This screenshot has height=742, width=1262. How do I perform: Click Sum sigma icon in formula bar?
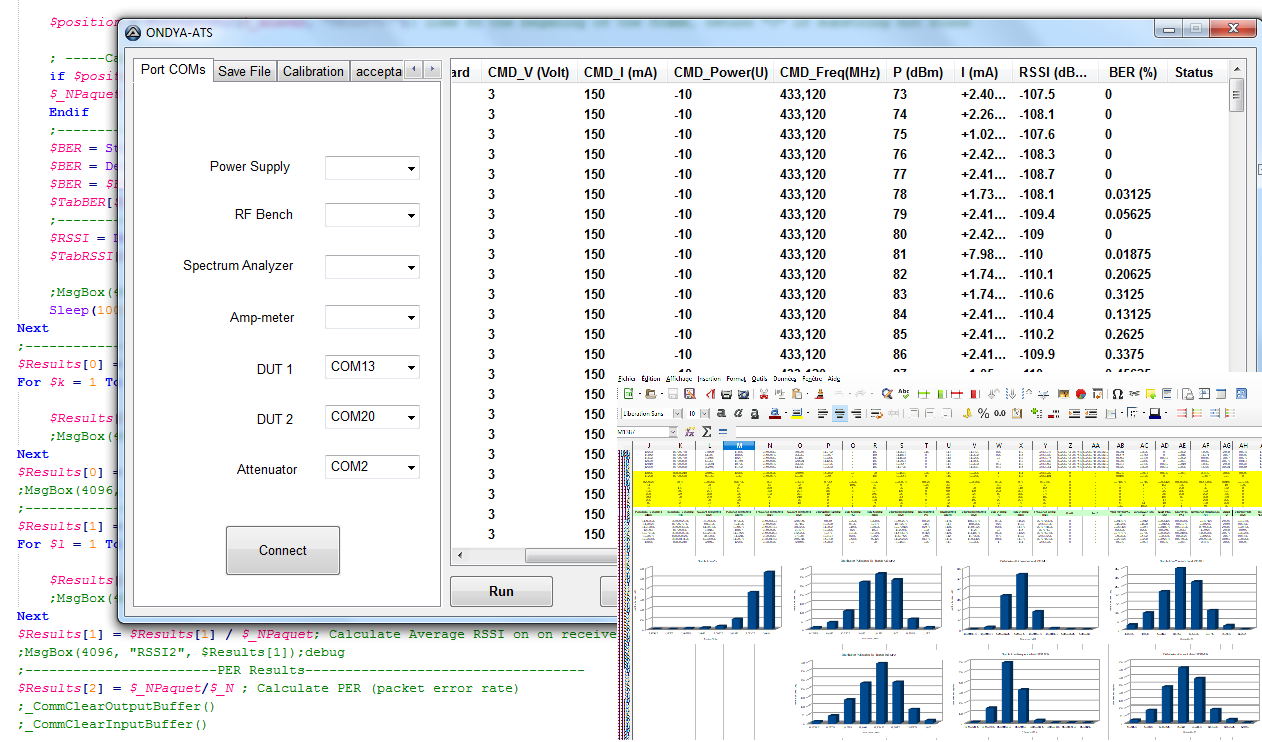[x=706, y=431]
